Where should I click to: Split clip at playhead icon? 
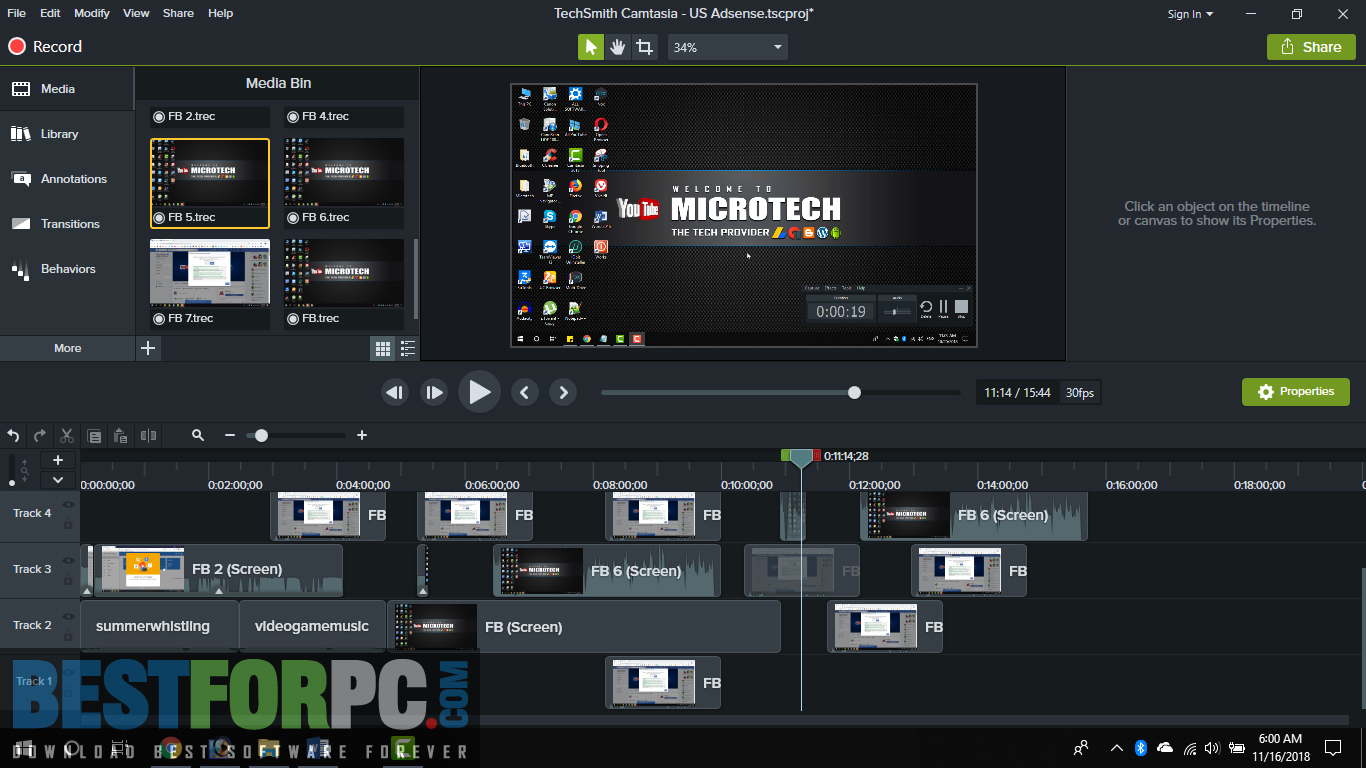[x=149, y=435]
